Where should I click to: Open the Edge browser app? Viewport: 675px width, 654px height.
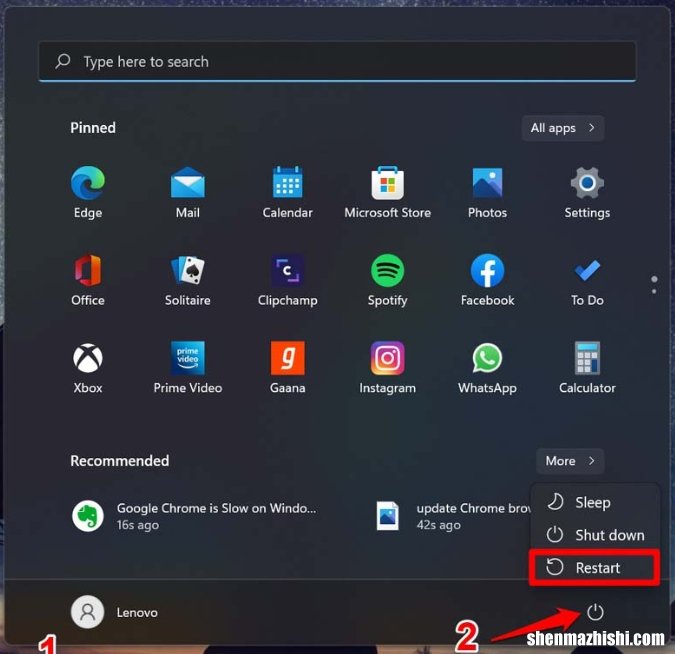click(88, 192)
